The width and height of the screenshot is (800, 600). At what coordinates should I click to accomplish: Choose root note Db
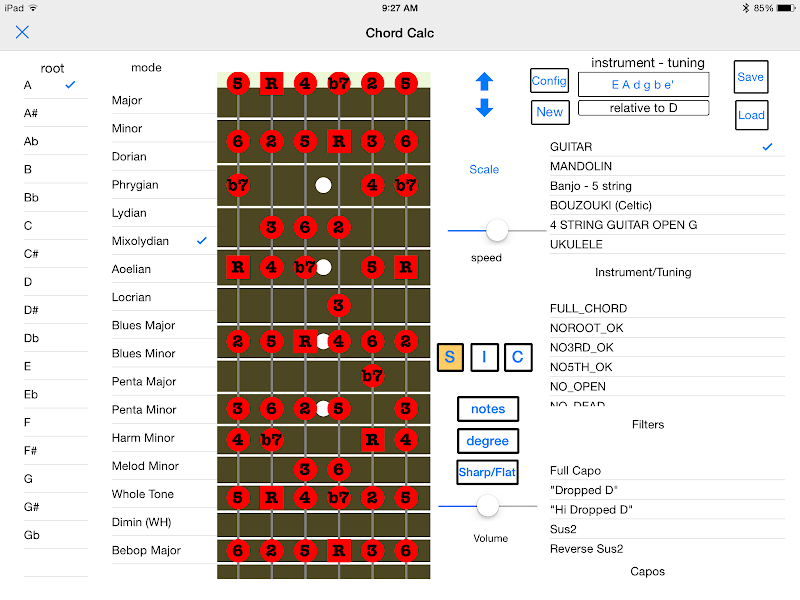pyautogui.click(x=56, y=338)
